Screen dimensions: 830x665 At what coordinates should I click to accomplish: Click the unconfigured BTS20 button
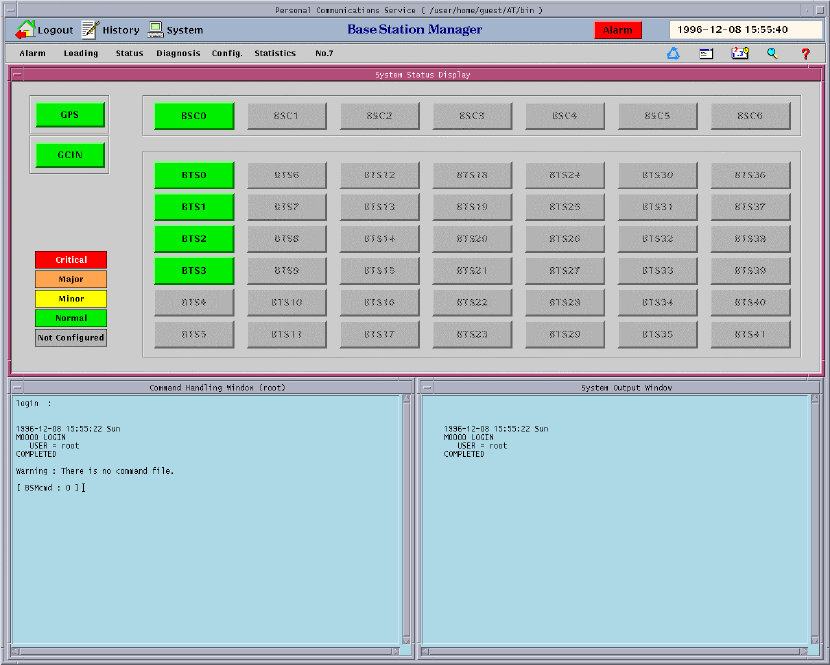coord(472,238)
